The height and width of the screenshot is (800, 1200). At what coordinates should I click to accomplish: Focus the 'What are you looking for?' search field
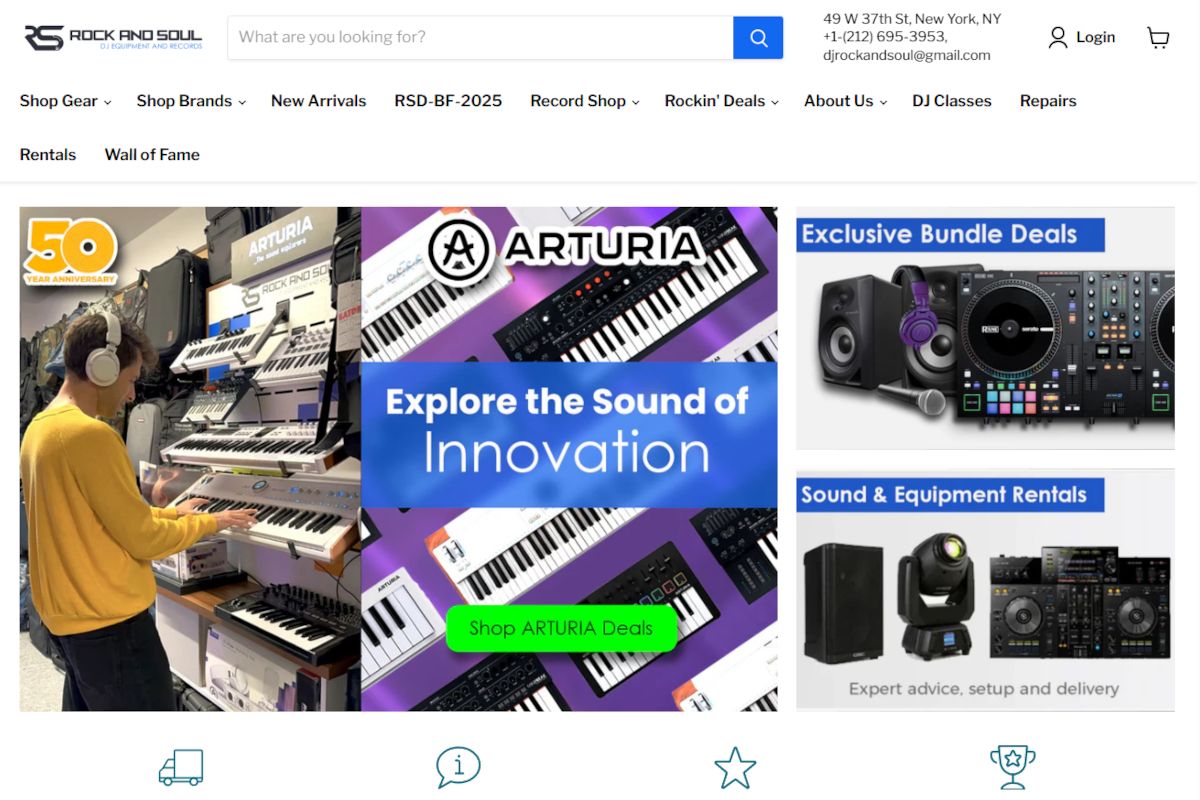click(x=481, y=38)
